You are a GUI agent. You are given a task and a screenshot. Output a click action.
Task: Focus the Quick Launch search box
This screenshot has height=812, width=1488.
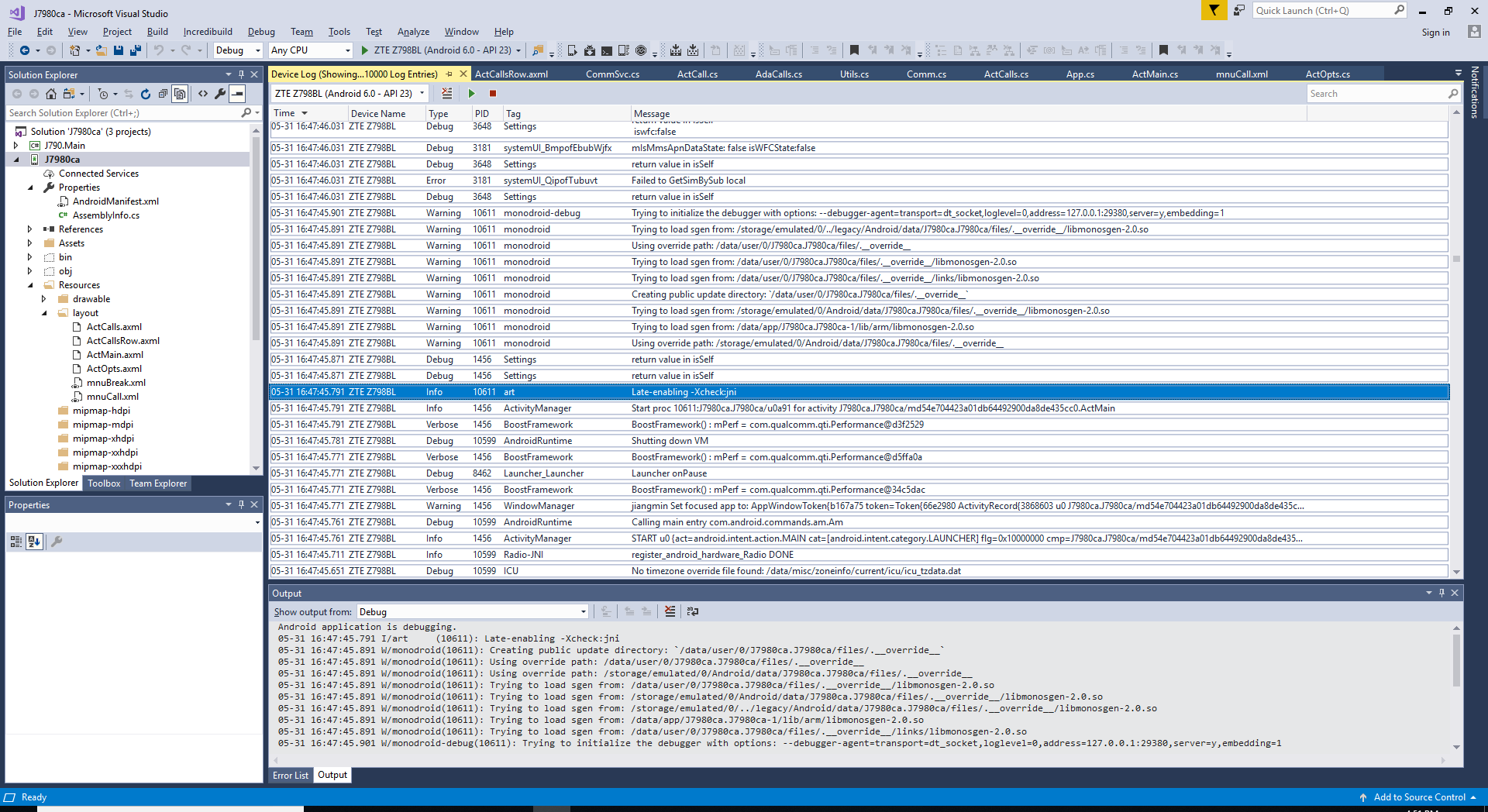click(x=1328, y=10)
